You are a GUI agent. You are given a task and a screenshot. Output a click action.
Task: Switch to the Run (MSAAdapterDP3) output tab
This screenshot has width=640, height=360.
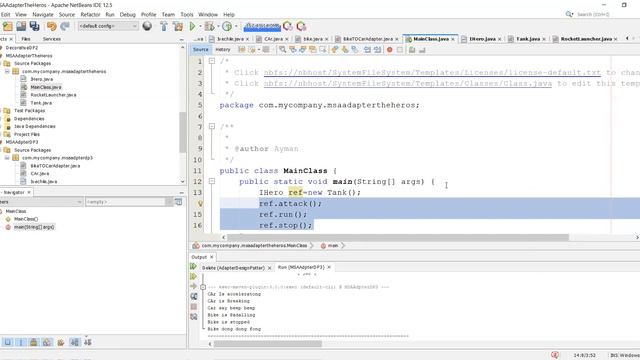coord(301,267)
